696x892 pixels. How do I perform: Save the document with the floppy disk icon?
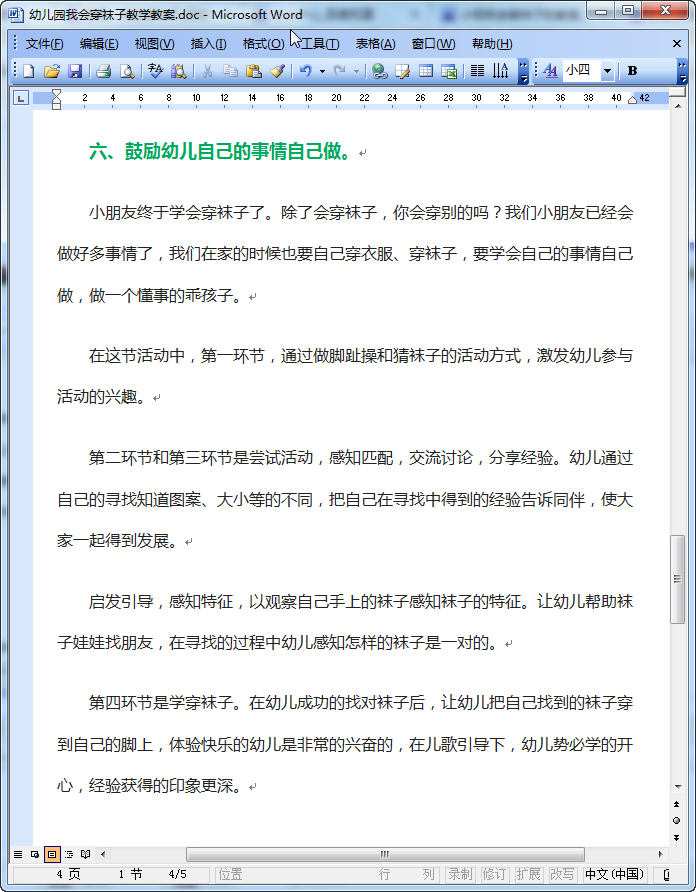(x=75, y=71)
